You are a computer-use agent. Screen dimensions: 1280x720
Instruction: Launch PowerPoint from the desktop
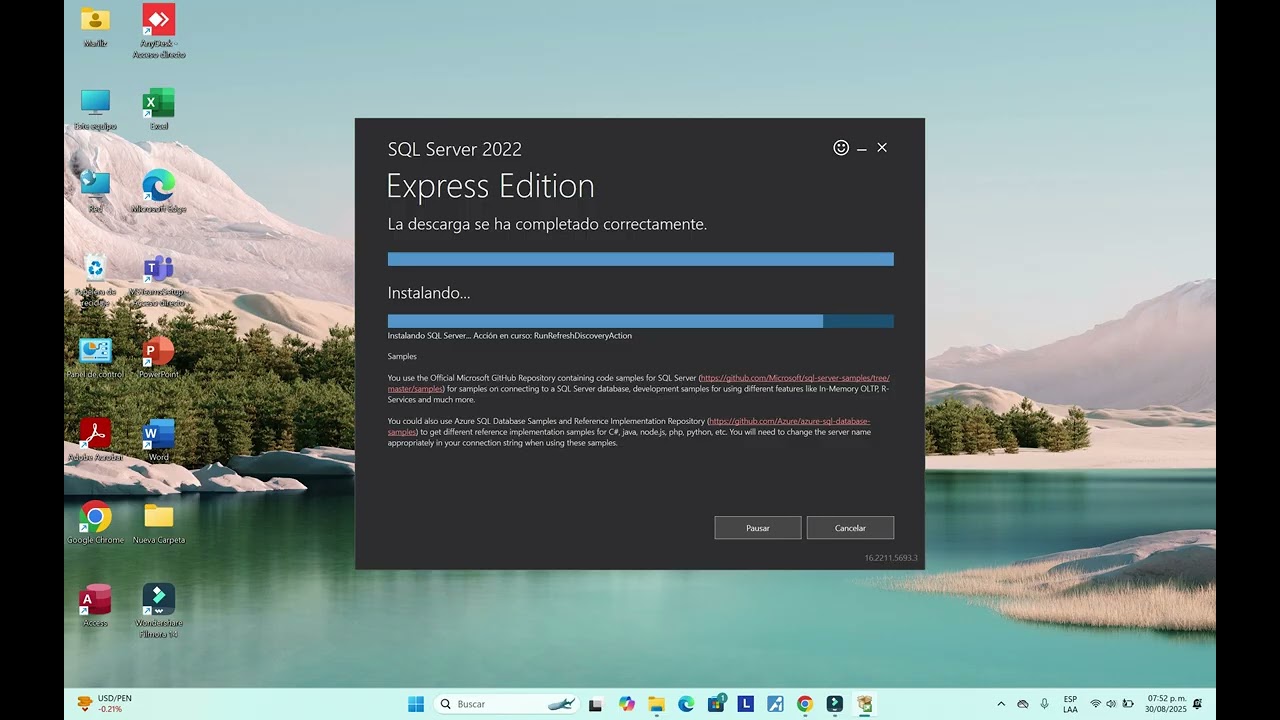[x=159, y=358]
